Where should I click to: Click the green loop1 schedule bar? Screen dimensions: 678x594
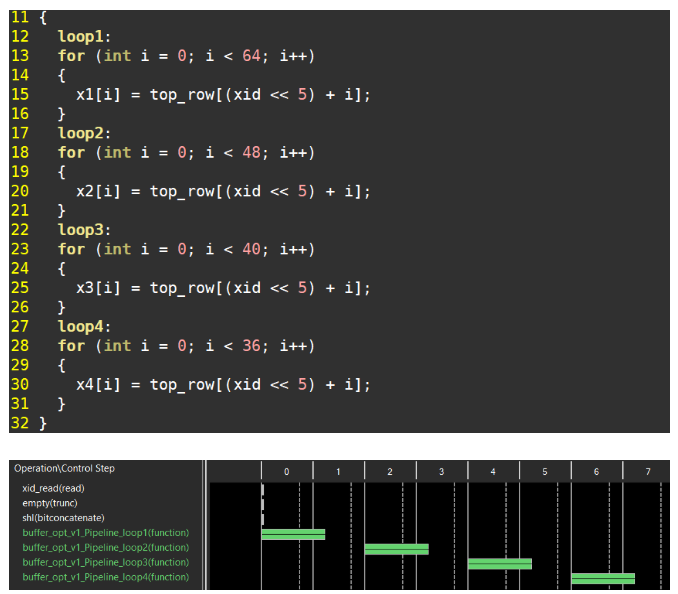click(293, 534)
